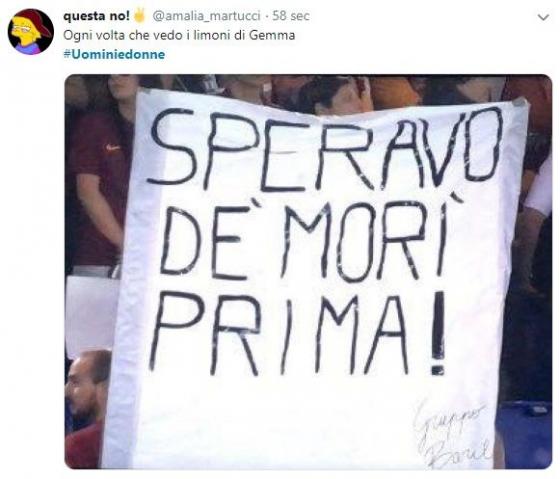The image size is (560, 479).
Task: Click the cartoon profile avatar picture
Action: coord(31,31)
